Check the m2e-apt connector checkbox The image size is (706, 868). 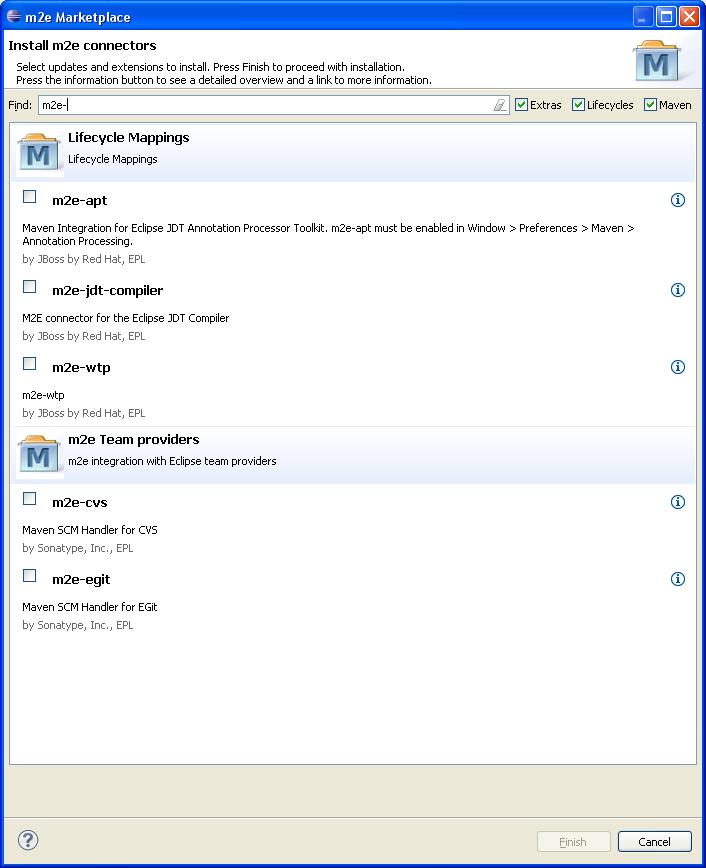(30, 197)
